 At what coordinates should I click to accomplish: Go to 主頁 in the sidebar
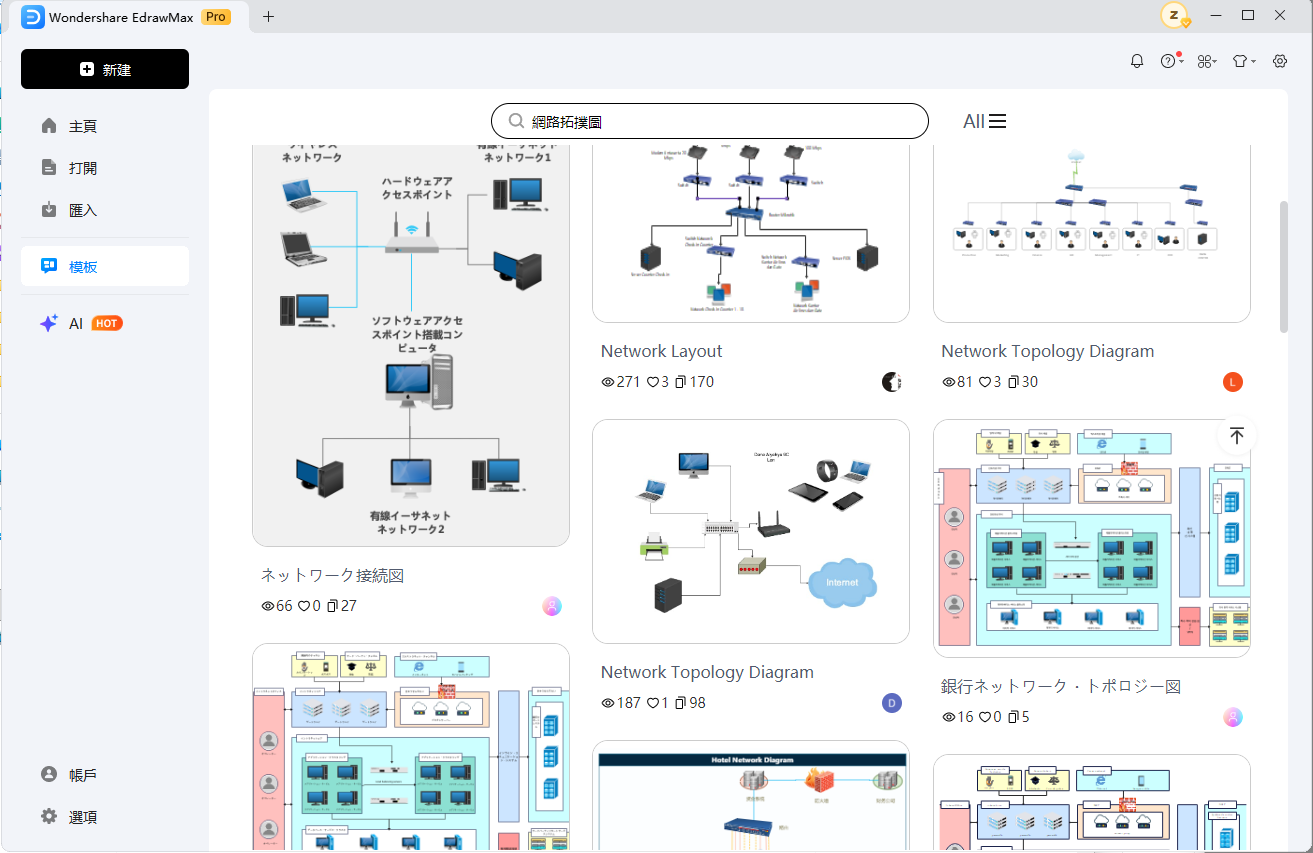(83, 126)
